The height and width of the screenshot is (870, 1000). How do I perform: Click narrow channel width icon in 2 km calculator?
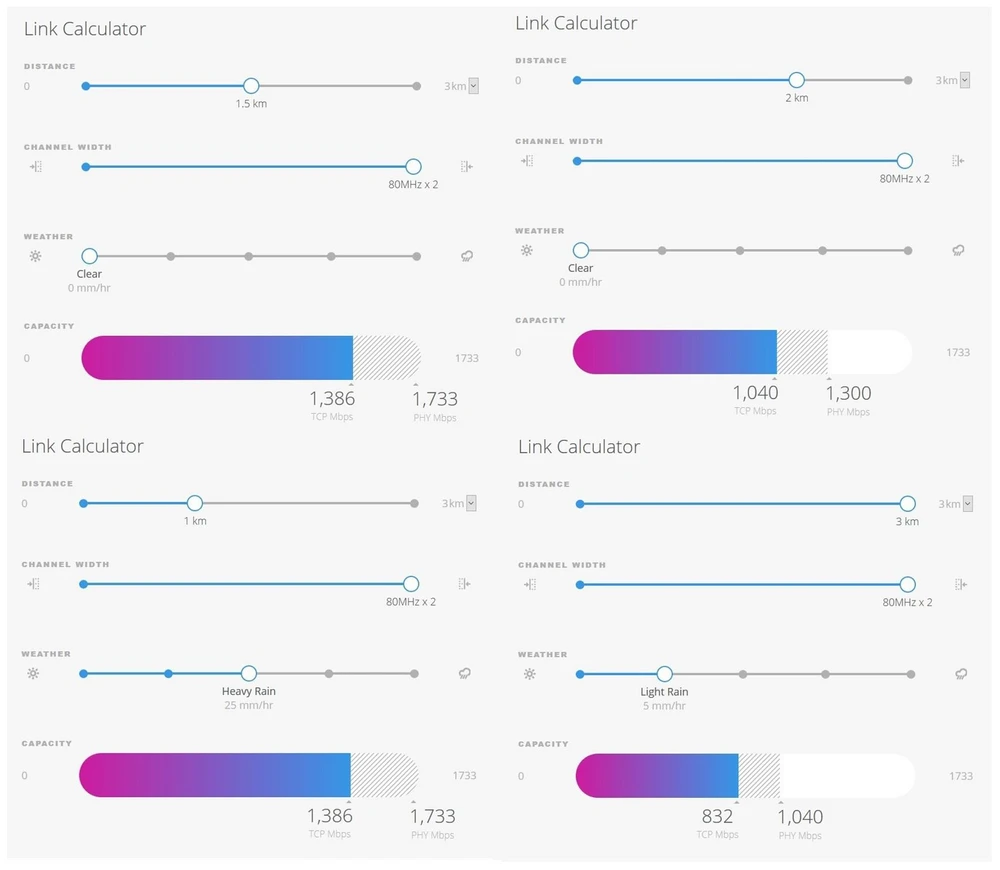click(527, 160)
